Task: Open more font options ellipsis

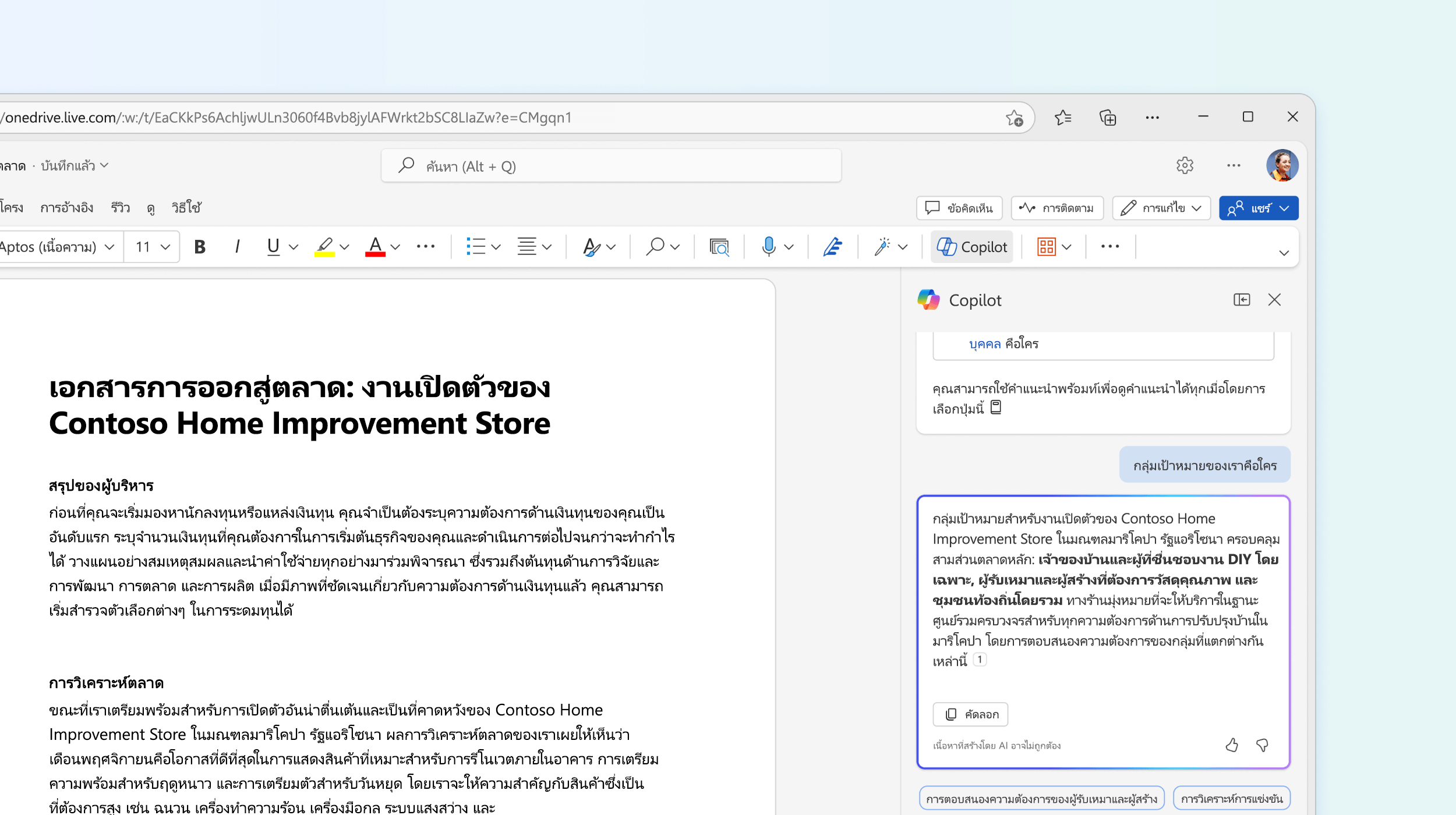Action: pos(426,247)
